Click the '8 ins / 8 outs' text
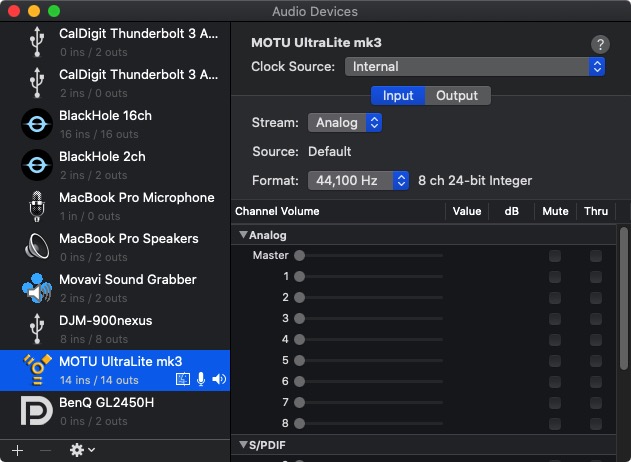The height and width of the screenshot is (462, 631). coord(94,339)
